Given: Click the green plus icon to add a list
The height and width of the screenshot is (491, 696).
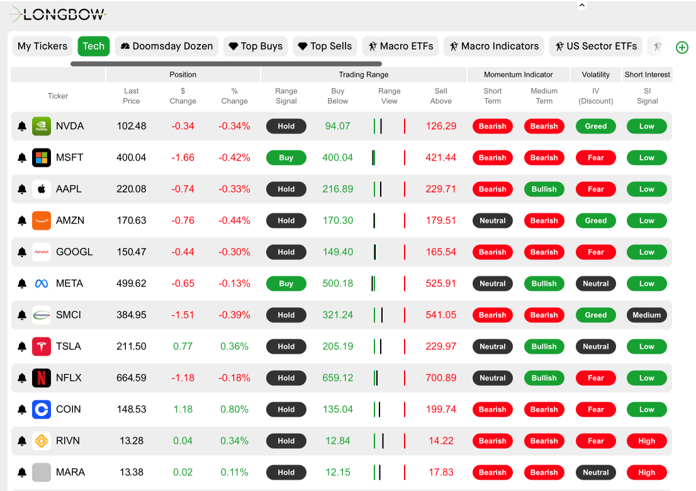Looking at the screenshot, I should coord(682,47).
